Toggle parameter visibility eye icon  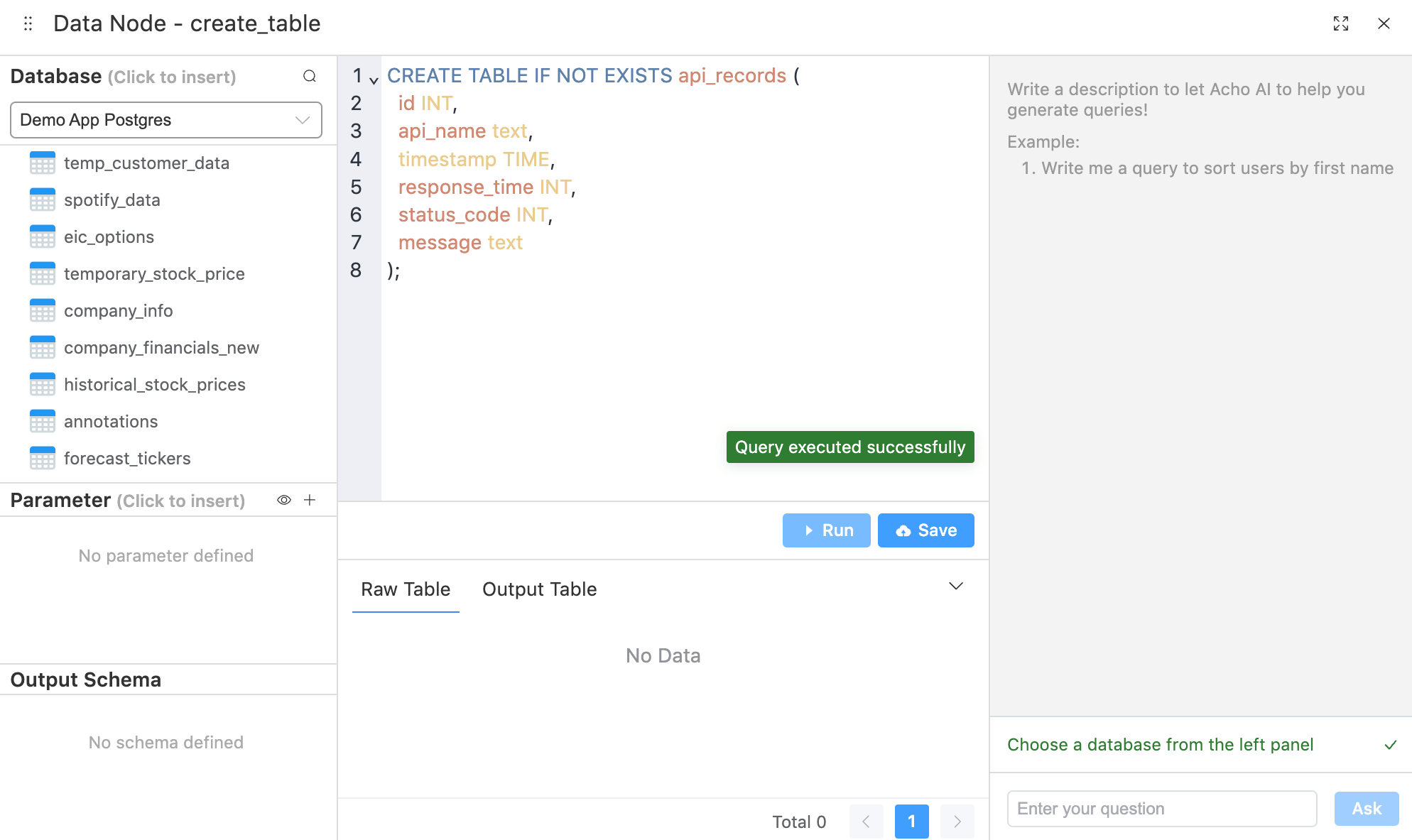coord(284,500)
